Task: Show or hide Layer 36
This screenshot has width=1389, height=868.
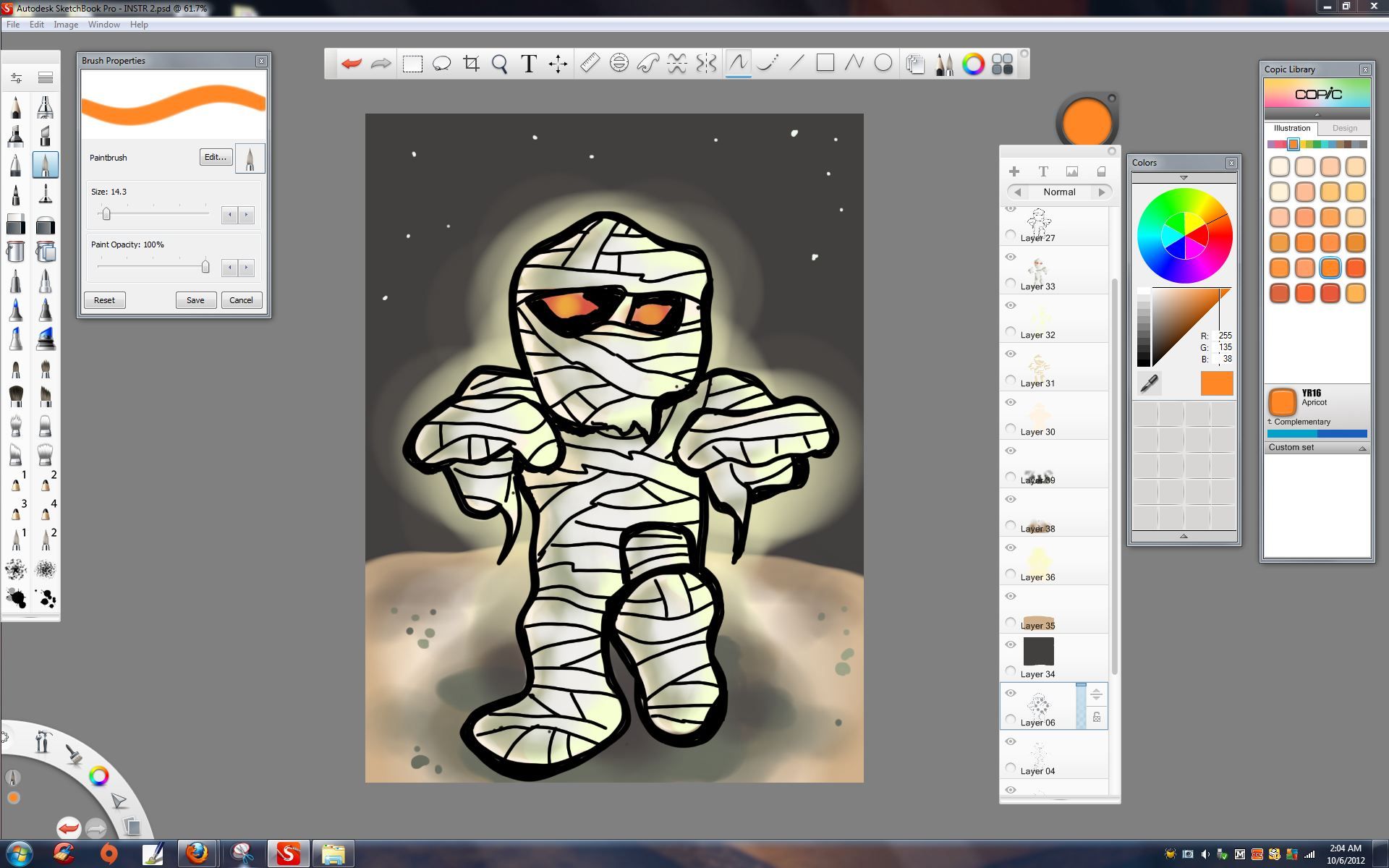Action: (1011, 548)
